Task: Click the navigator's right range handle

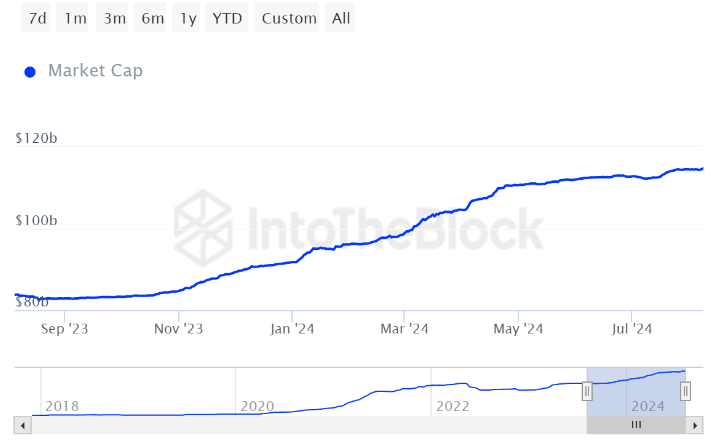Action: 685,391
